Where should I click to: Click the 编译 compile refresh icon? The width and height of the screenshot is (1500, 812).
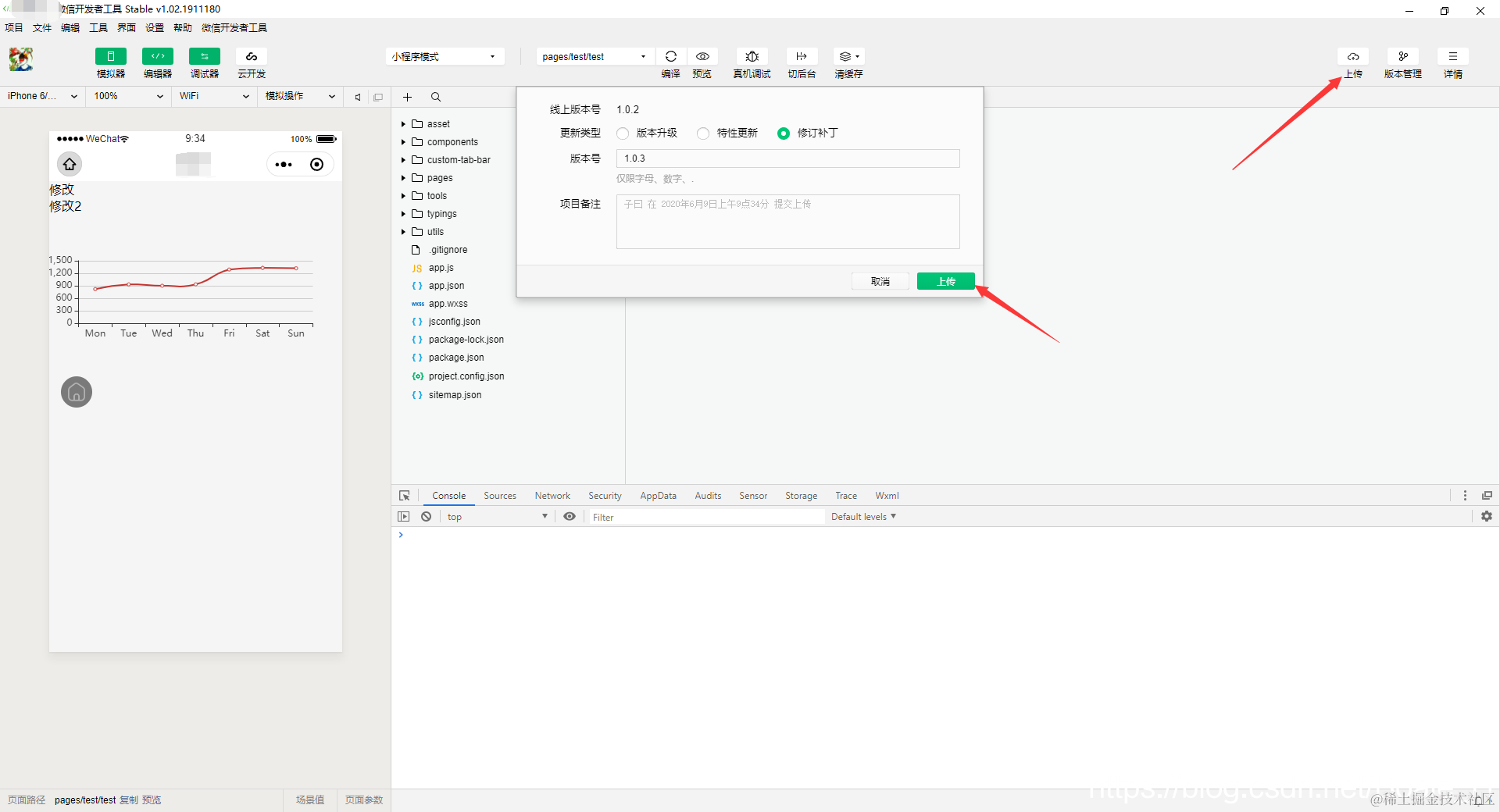[x=671, y=56]
